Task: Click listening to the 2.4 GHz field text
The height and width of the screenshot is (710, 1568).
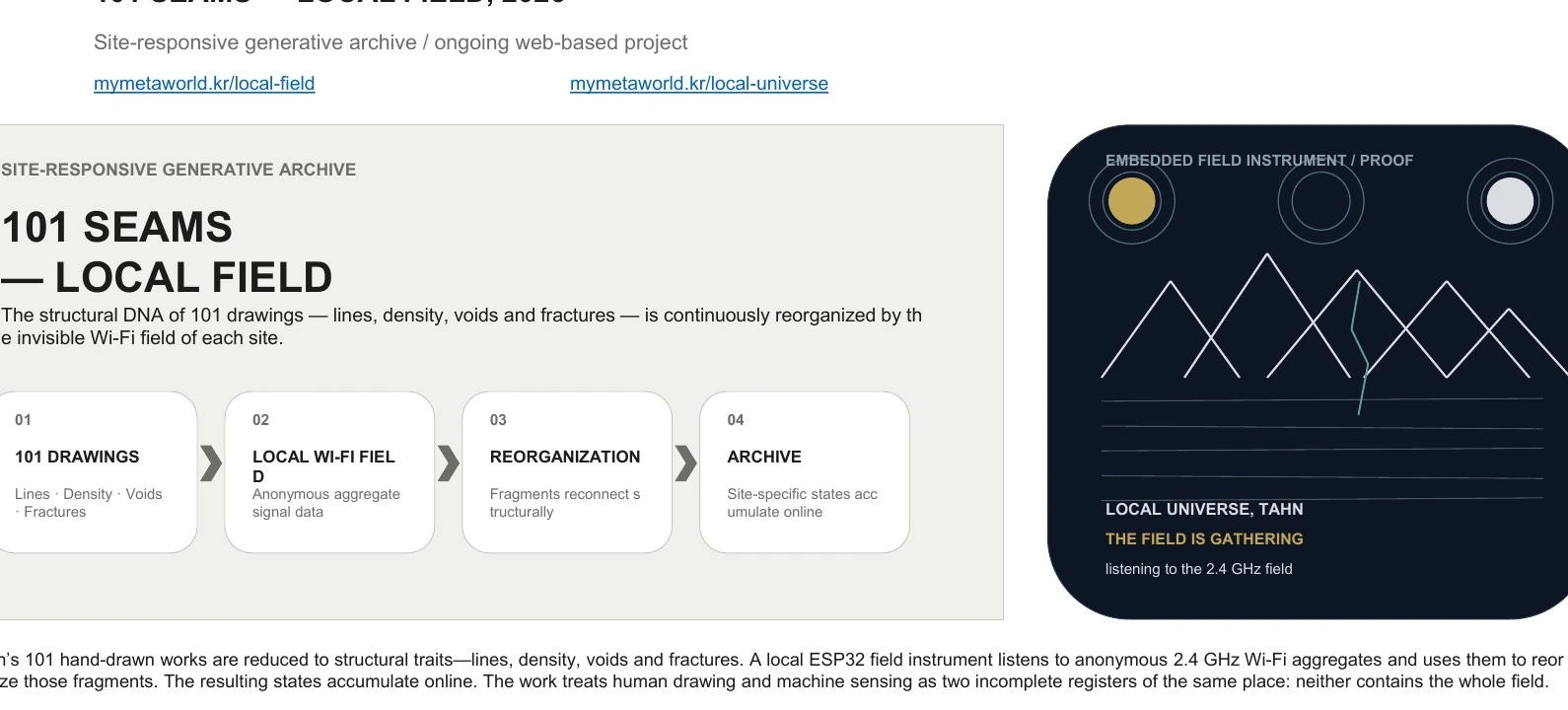Action: pyautogui.click(x=1198, y=569)
